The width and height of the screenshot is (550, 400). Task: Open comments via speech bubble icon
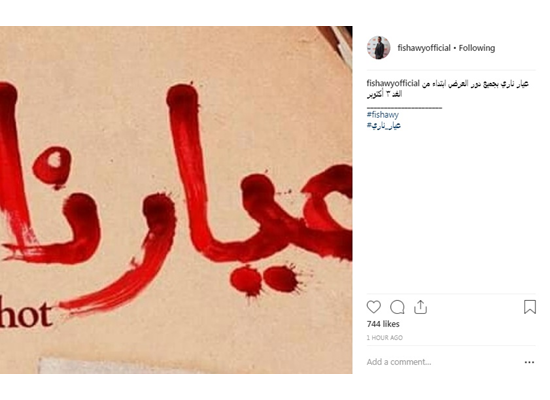coord(397,307)
